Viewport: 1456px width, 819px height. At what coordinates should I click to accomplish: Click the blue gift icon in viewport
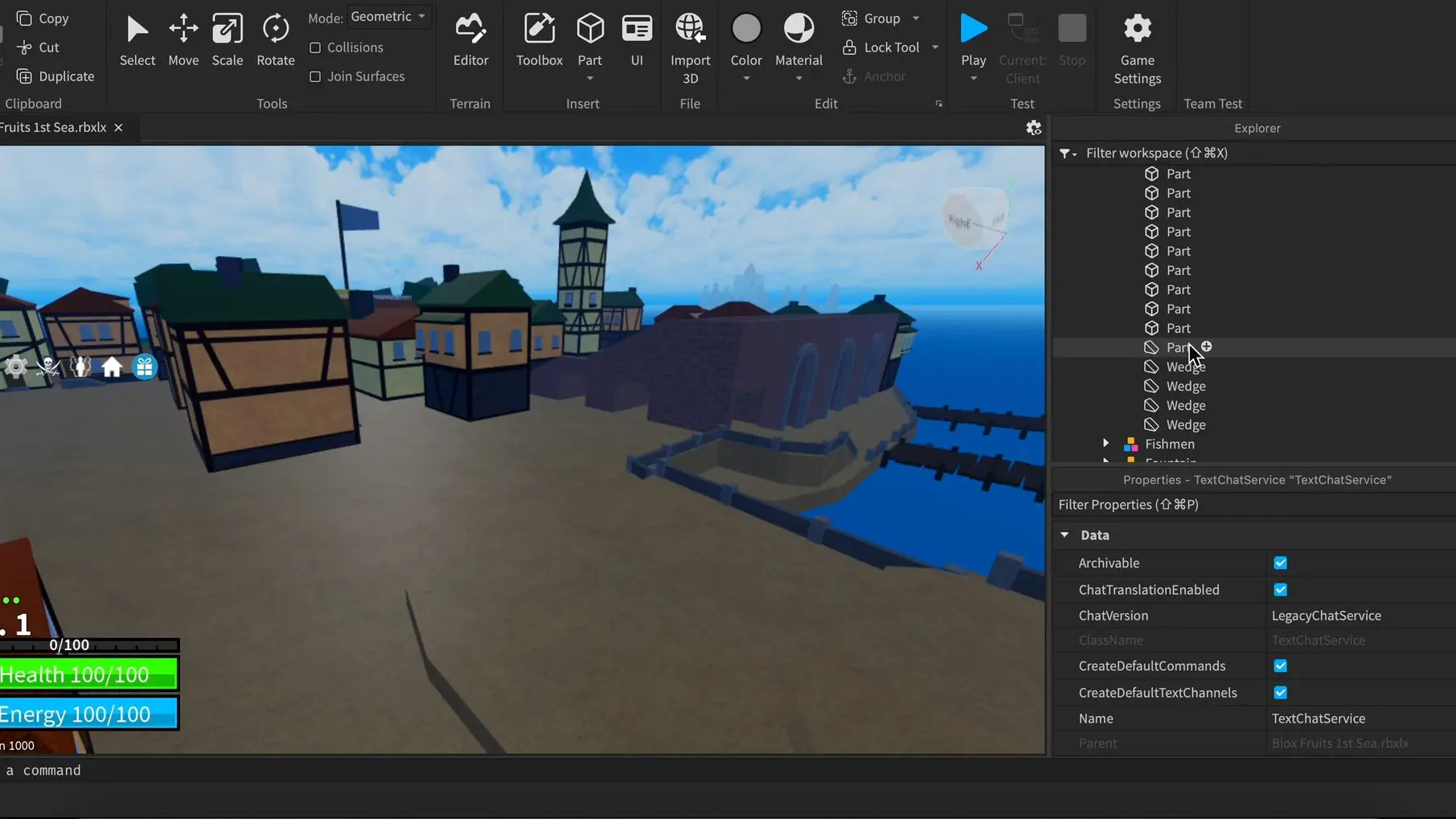click(145, 367)
